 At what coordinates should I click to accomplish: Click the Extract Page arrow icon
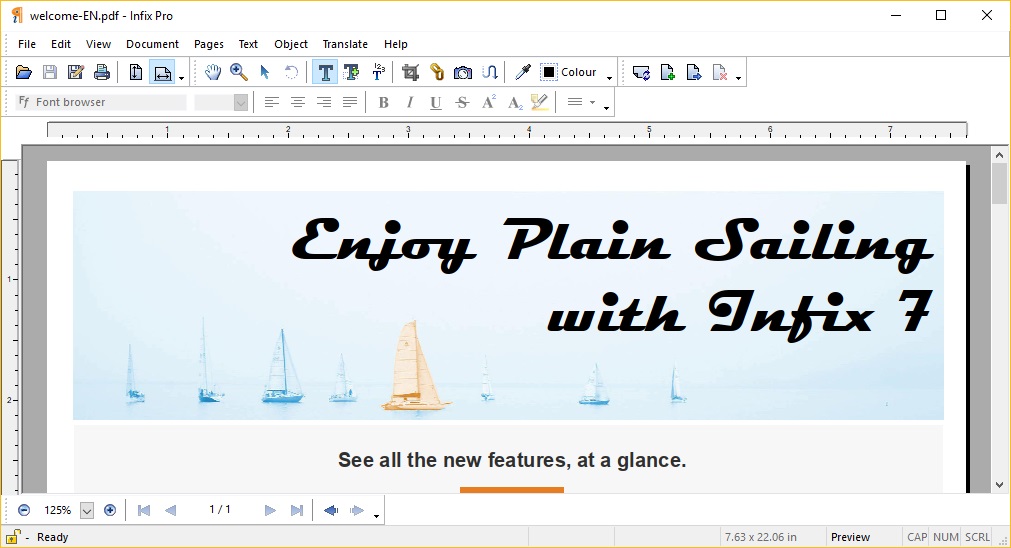pyautogui.click(x=694, y=72)
